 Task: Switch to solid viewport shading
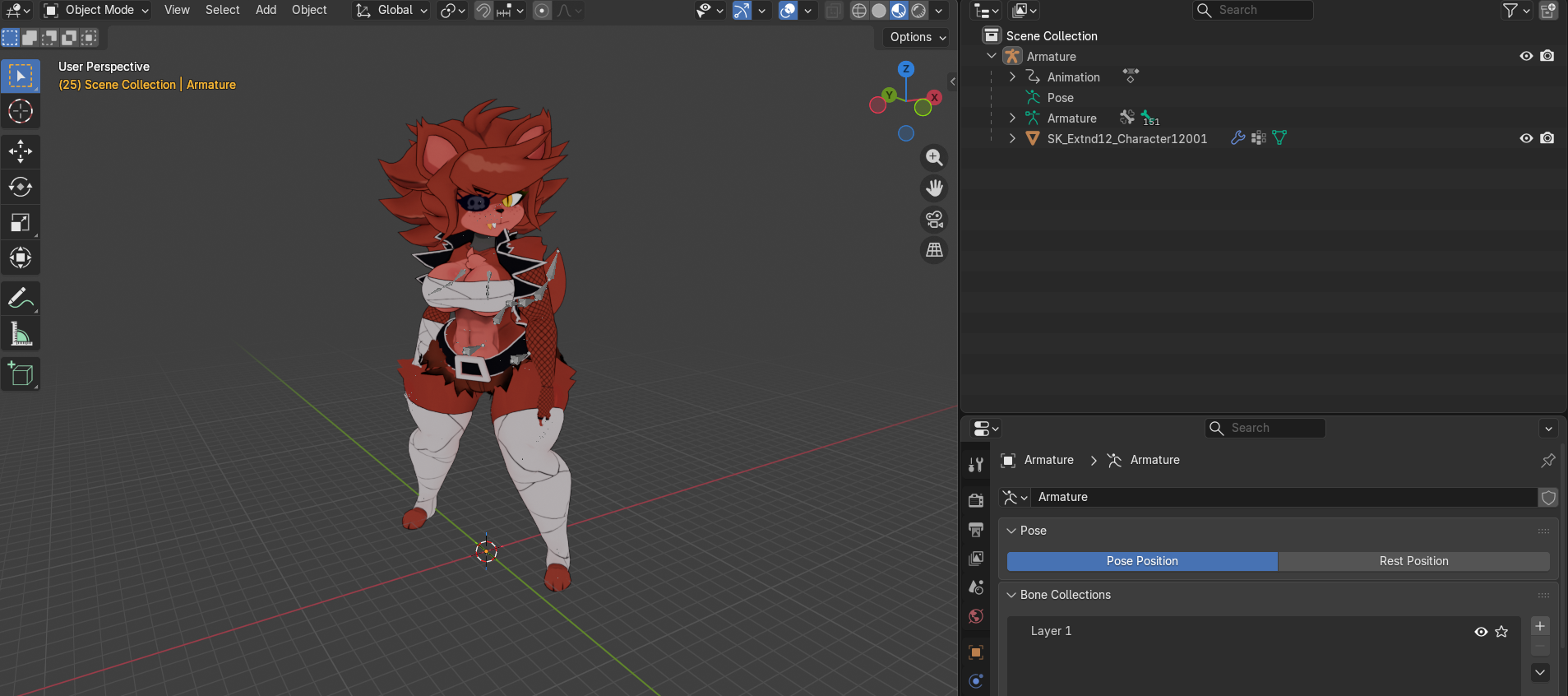coord(879,11)
